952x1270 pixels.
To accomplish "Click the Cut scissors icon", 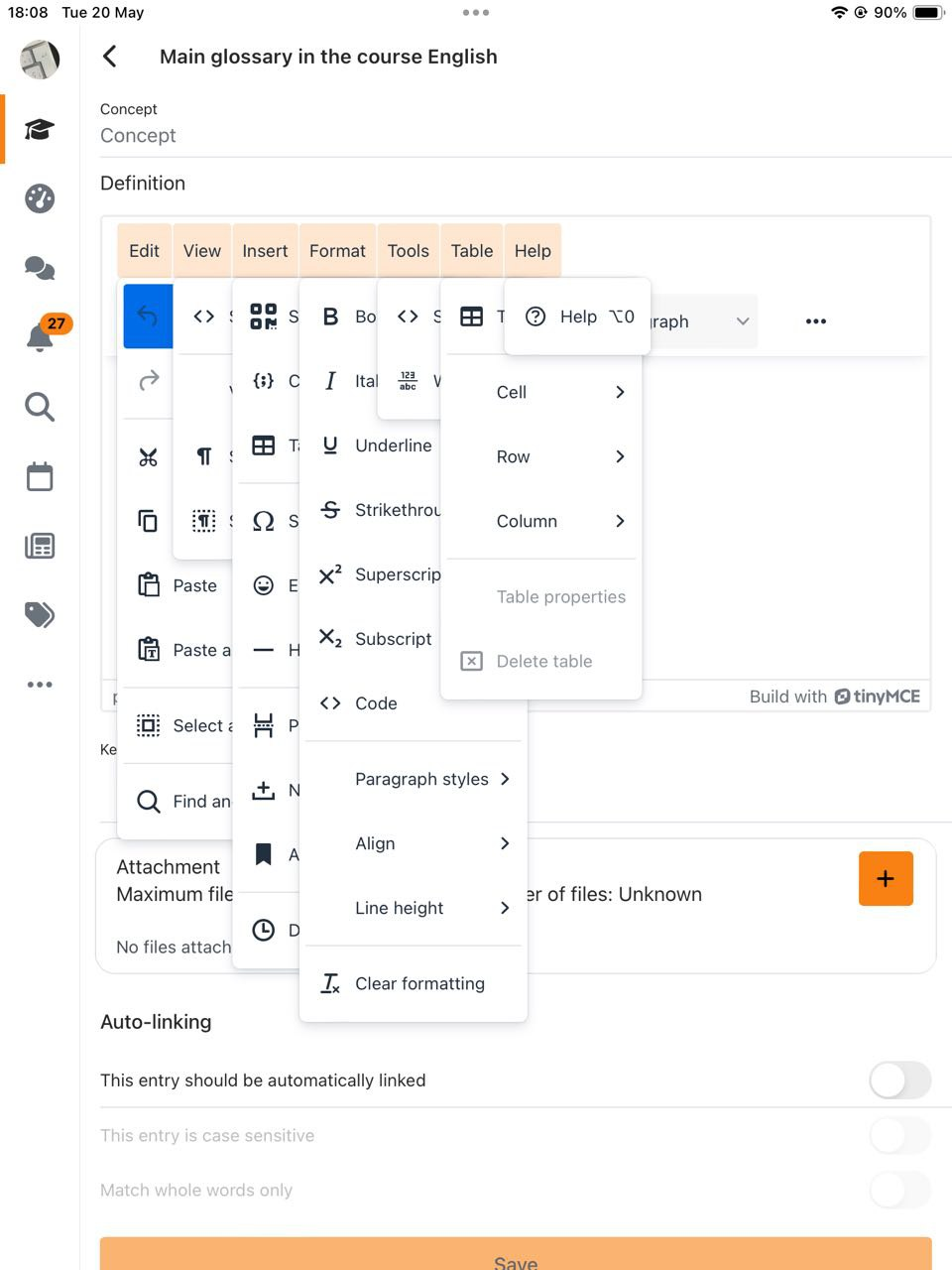I will point(148,457).
